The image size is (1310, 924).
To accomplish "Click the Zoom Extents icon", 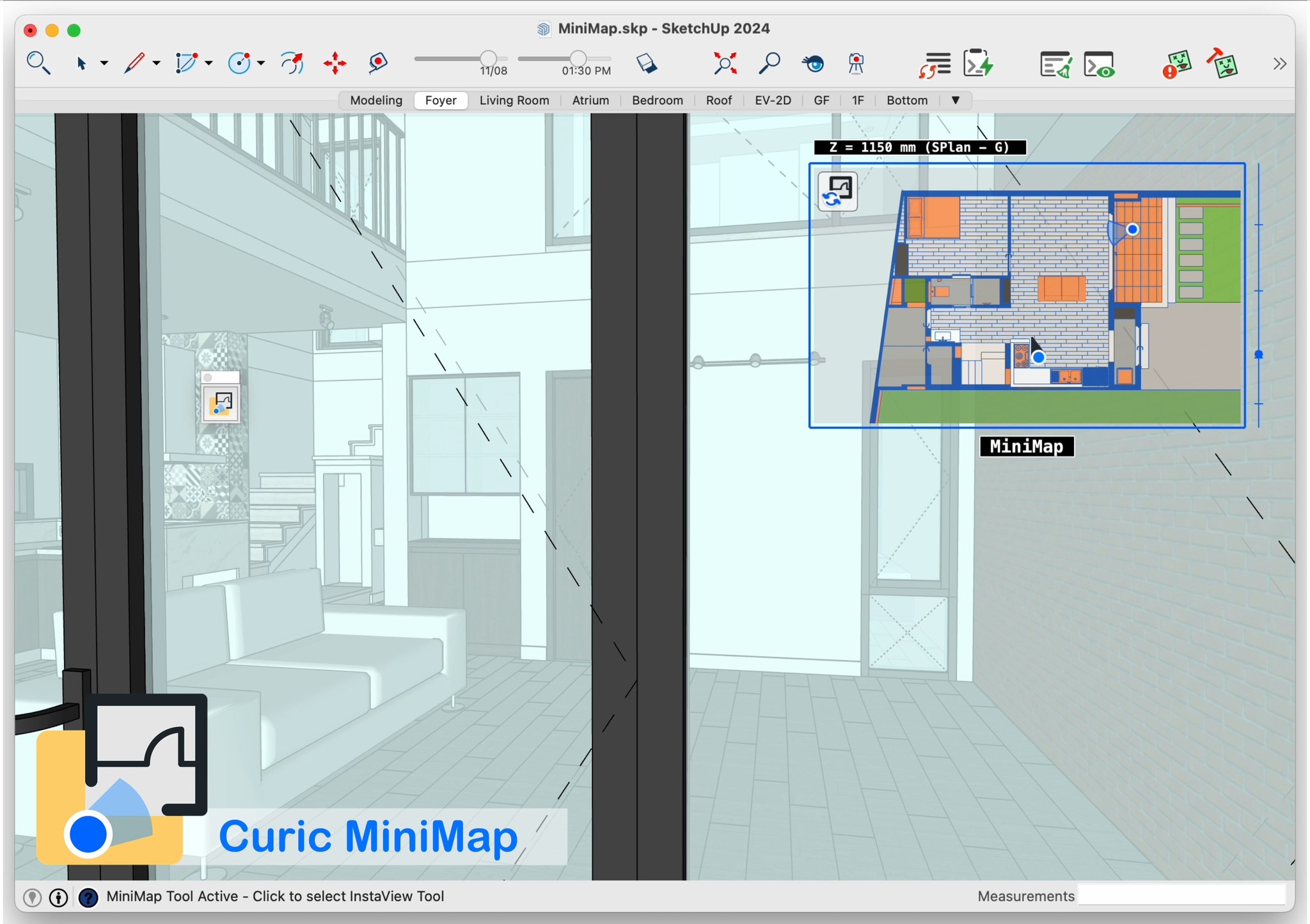I will pos(725,63).
